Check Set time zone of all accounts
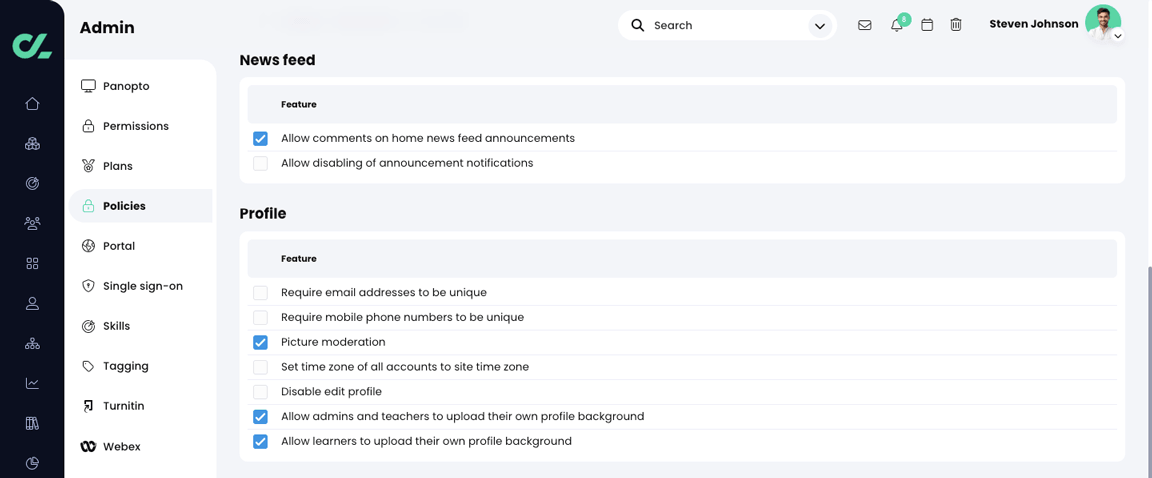The height and width of the screenshot is (478, 1152). pos(260,366)
